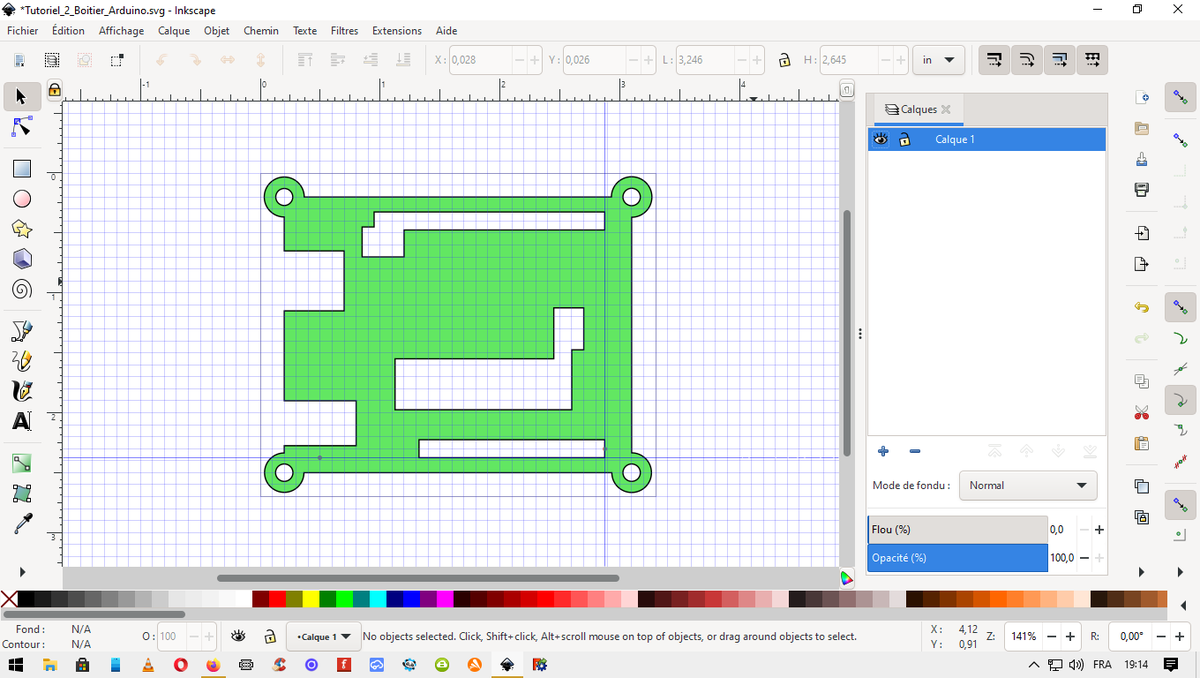The width and height of the screenshot is (1200, 678).
Task: Click the Paste clipboard icon
Action: click(1142, 443)
